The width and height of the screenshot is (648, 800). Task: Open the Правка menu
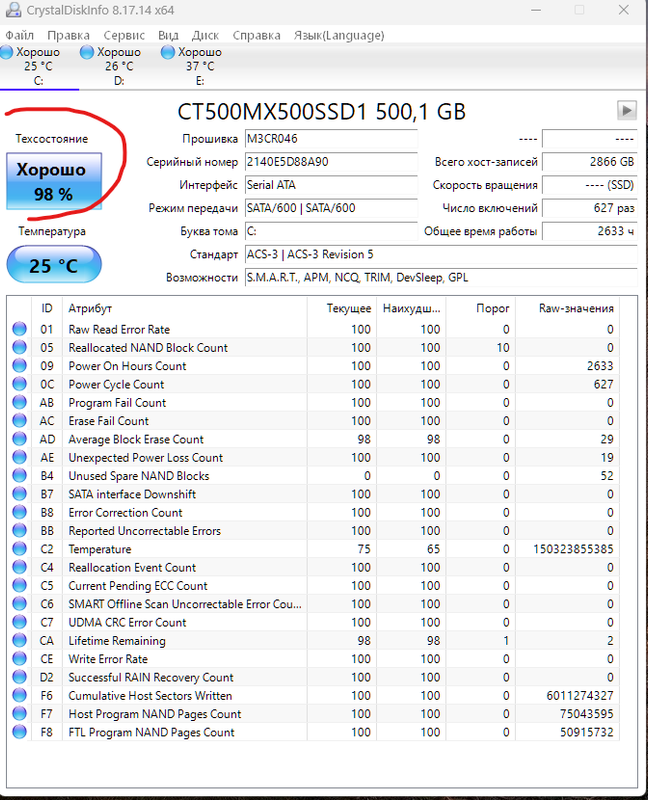tap(68, 35)
